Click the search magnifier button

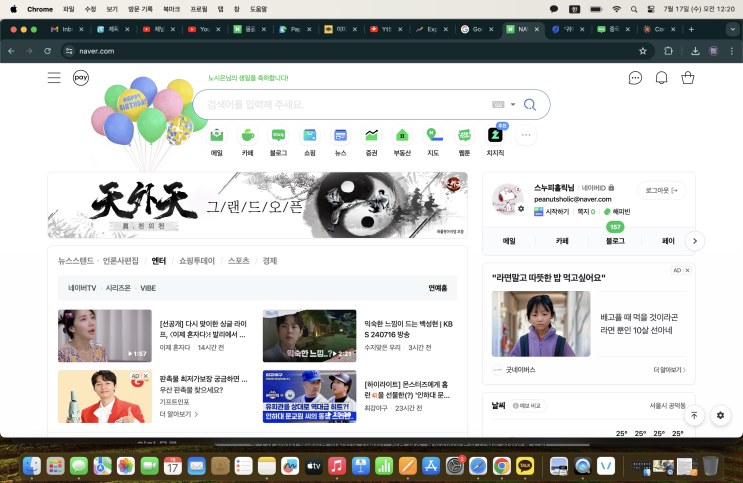(x=530, y=104)
